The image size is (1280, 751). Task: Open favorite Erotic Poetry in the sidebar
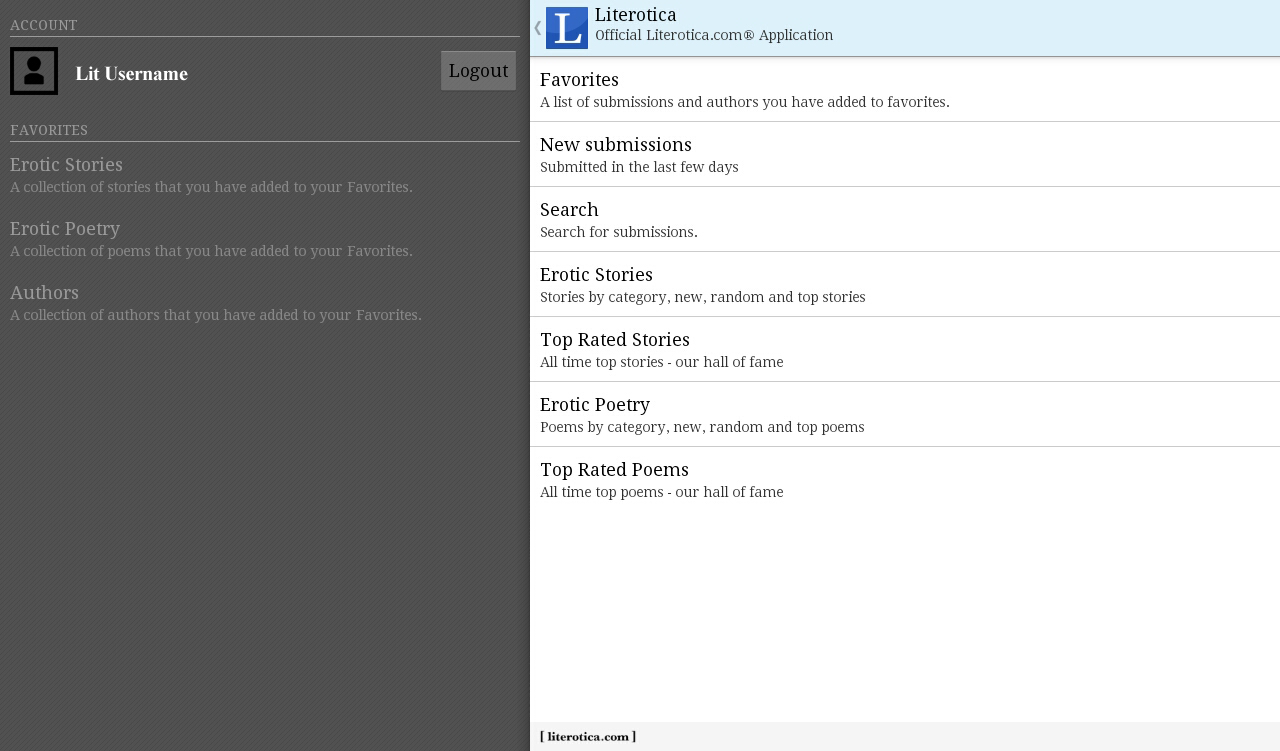[x=265, y=239]
